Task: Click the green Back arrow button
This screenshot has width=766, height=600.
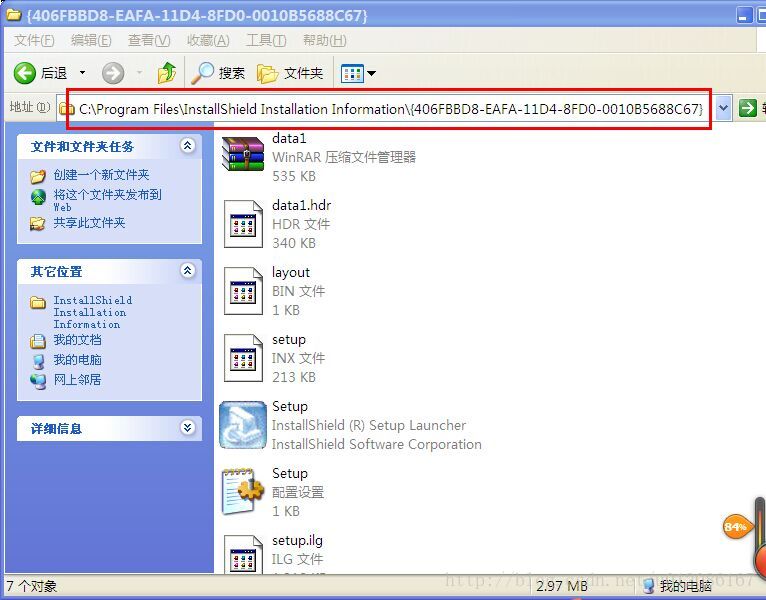Action: tap(24, 73)
